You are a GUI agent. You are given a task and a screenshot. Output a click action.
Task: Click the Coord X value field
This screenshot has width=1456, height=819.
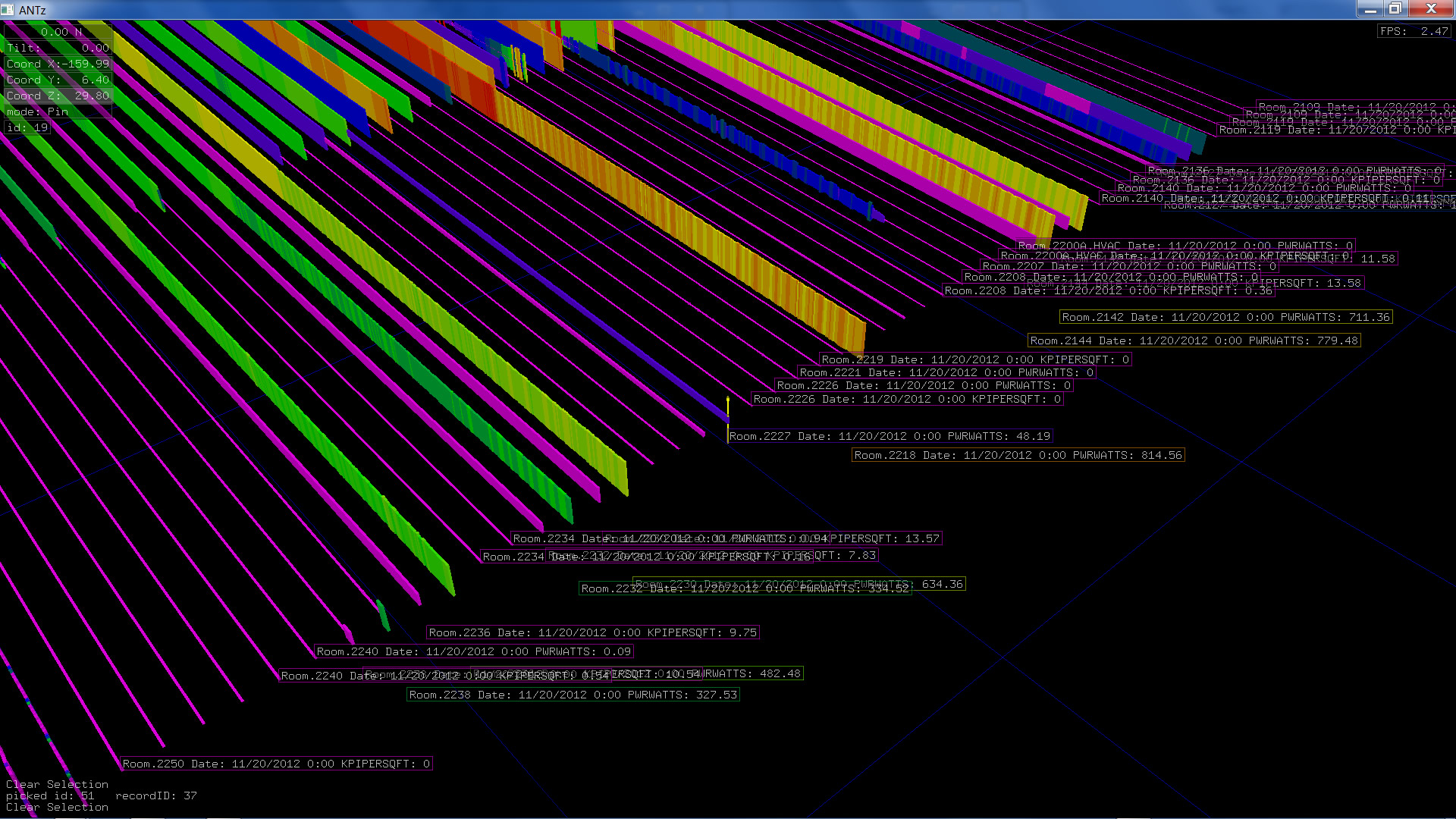coord(58,64)
